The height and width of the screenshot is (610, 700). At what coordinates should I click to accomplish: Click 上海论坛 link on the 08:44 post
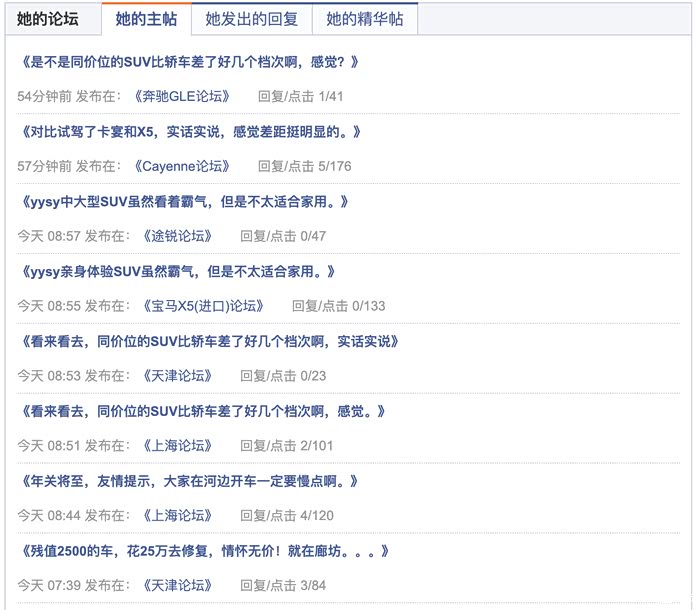(178, 516)
